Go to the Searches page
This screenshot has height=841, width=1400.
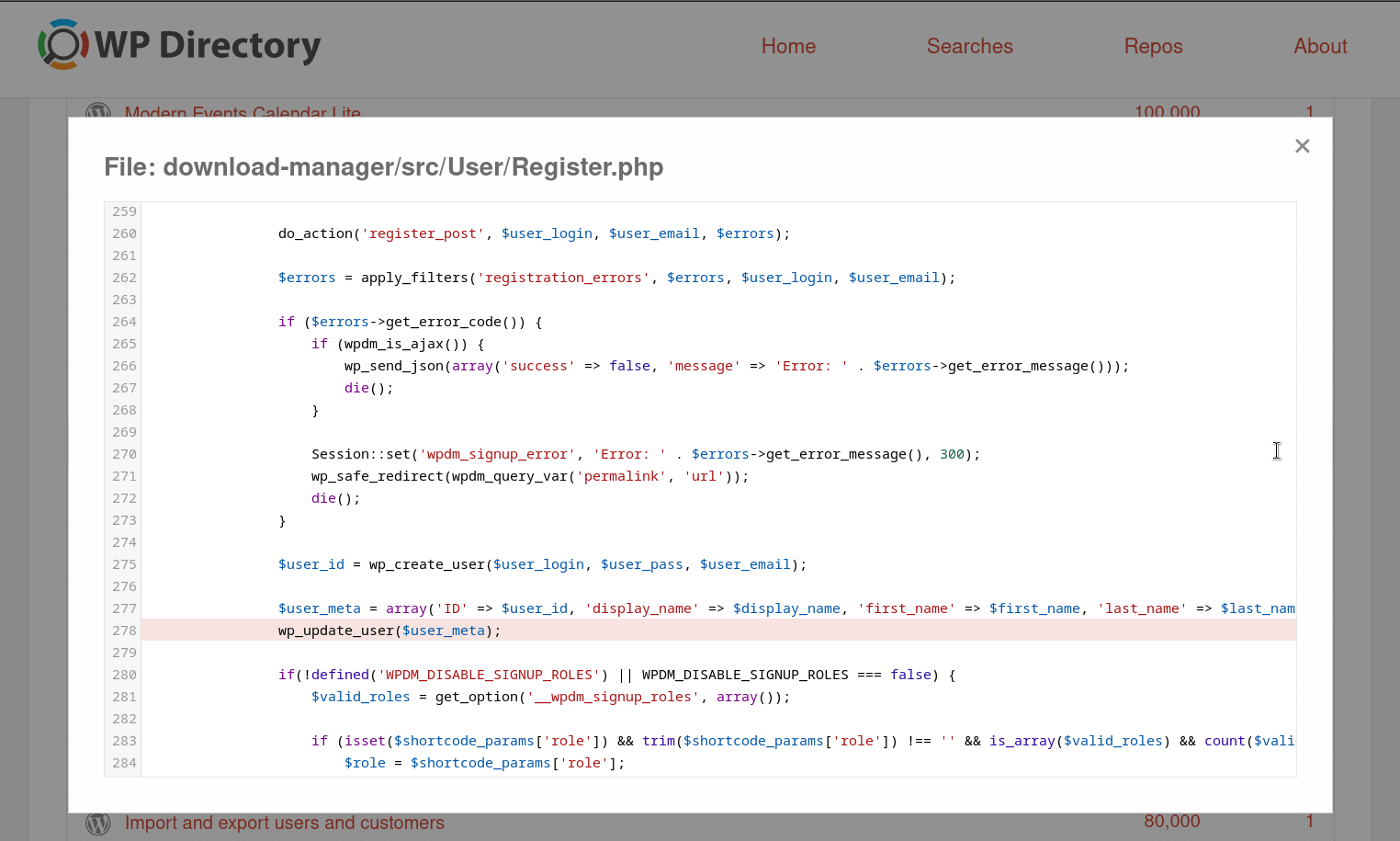(x=969, y=46)
